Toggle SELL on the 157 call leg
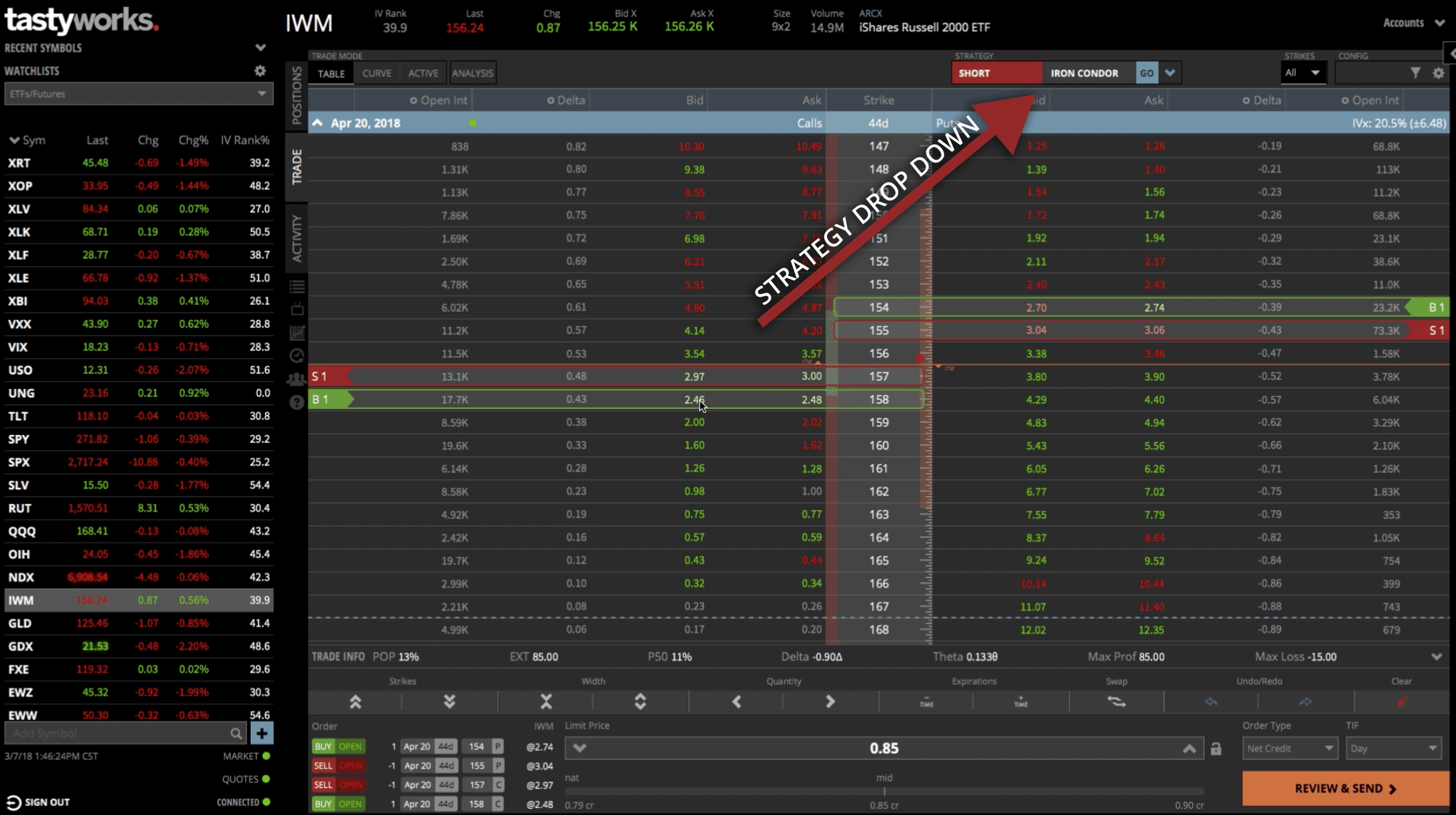The image size is (1456, 815). (x=322, y=785)
